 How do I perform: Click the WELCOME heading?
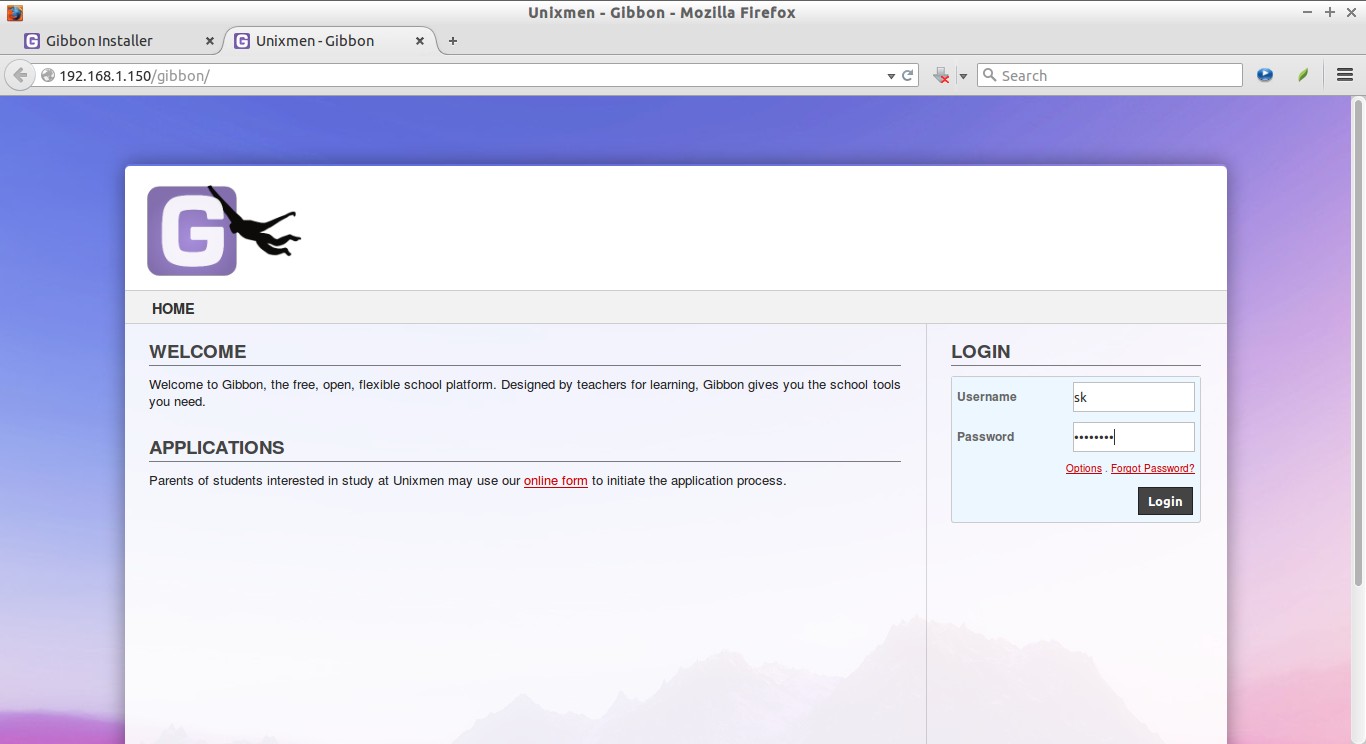click(197, 352)
